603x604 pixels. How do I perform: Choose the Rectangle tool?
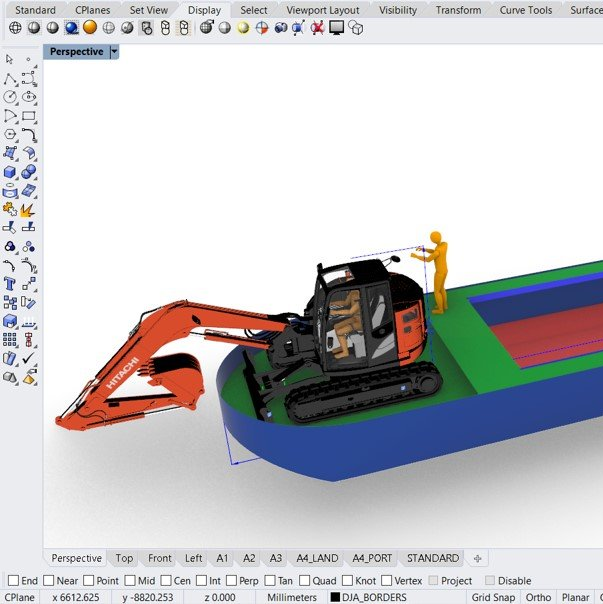point(29,116)
